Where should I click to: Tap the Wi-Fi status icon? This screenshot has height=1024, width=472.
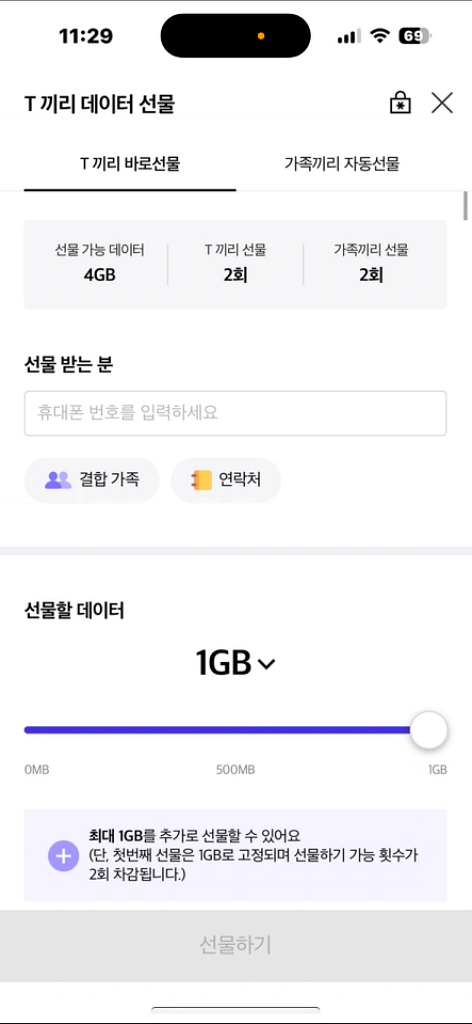[379, 37]
